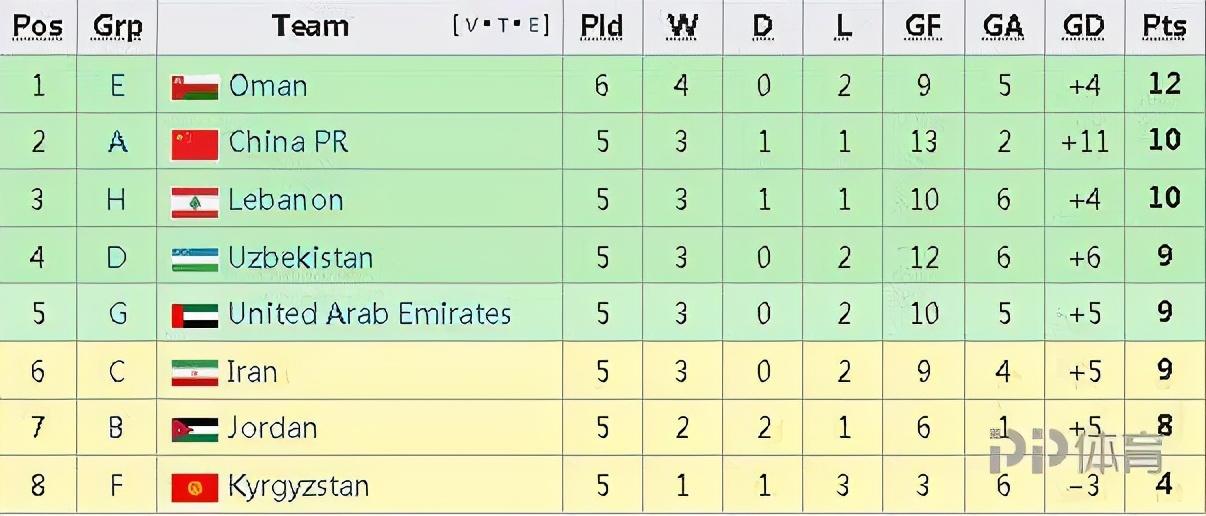Click the Pts column header

(1164, 27)
